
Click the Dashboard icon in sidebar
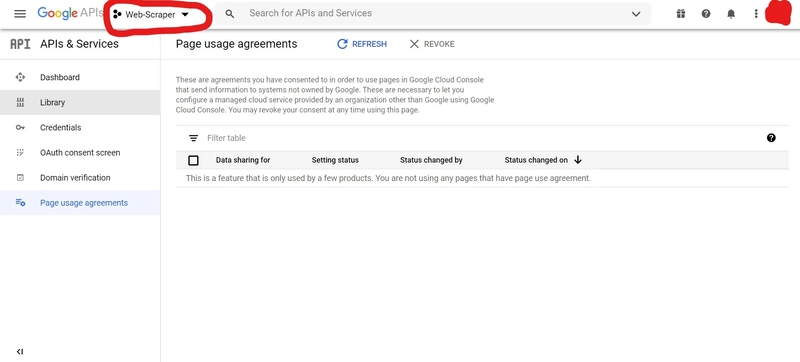click(x=20, y=77)
